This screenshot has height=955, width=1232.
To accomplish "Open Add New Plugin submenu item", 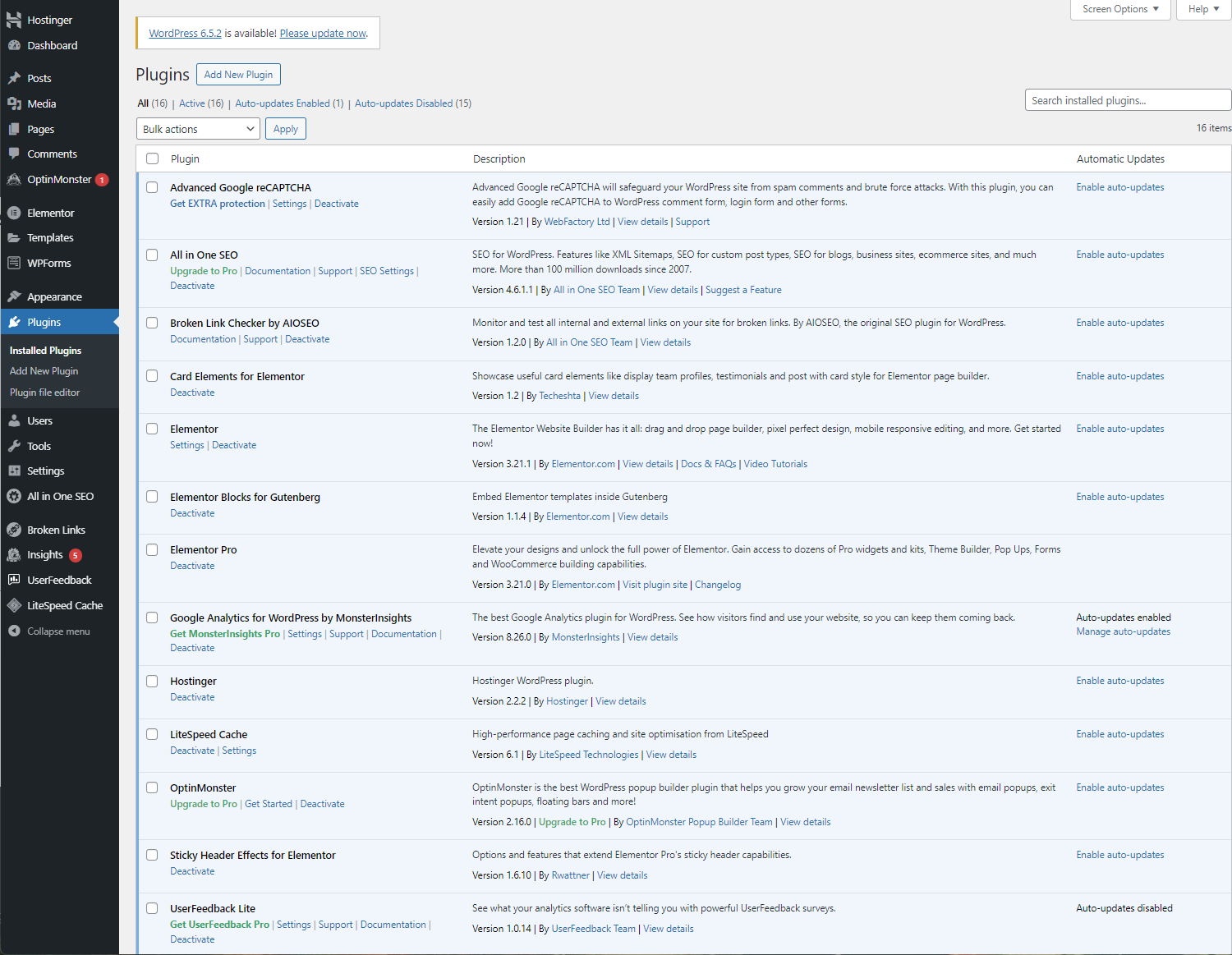I will point(44,371).
